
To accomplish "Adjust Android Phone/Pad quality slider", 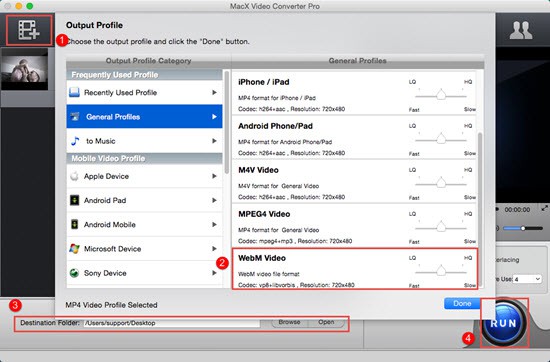I will click(441, 139).
